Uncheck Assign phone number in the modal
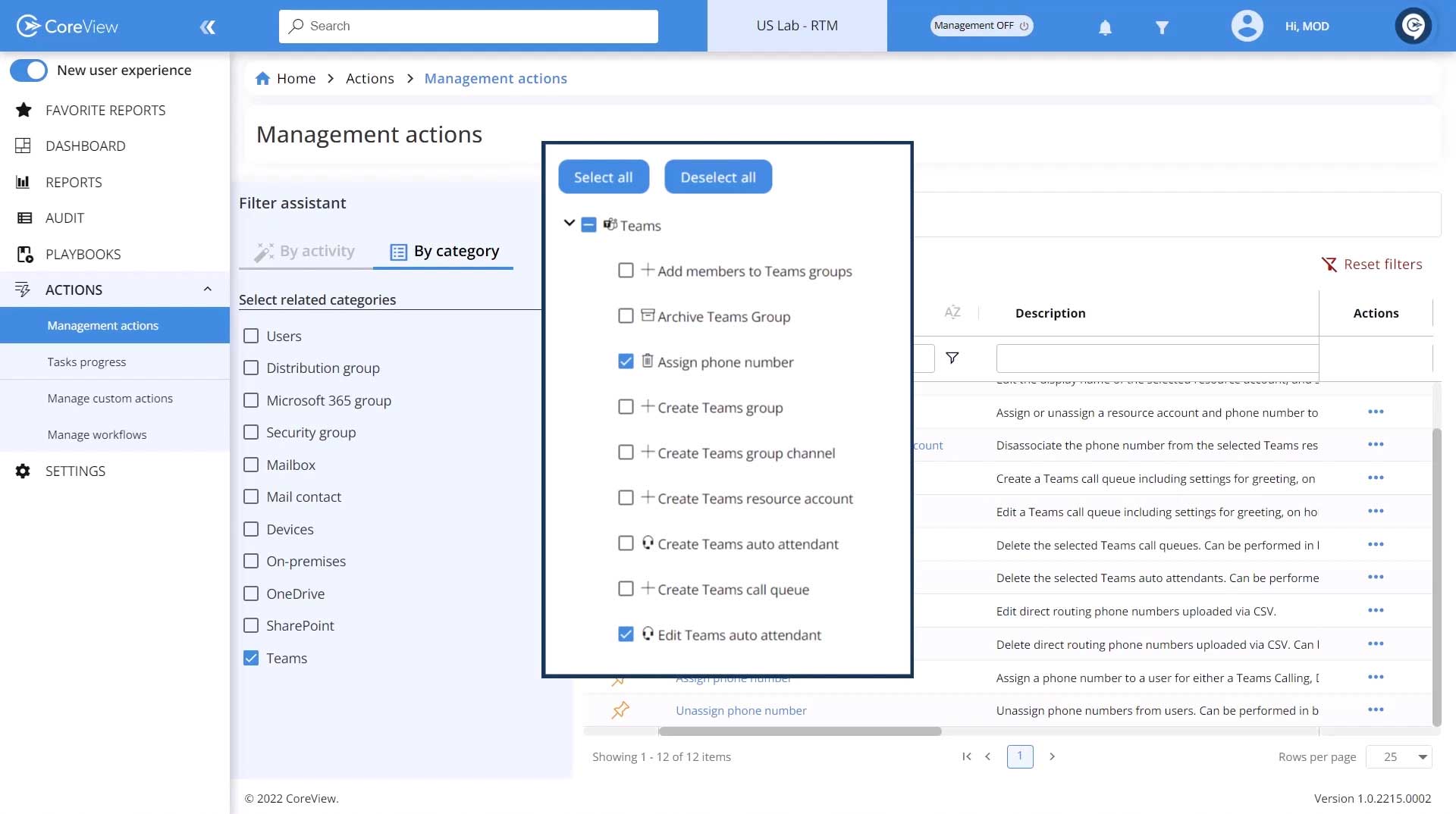Image resolution: width=1456 pixels, height=814 pixels. tap(625, 362)
